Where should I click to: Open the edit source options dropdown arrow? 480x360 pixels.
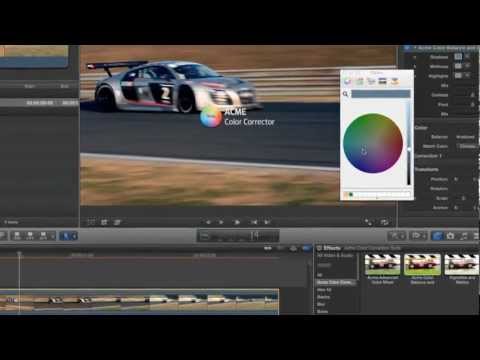(53, 236)
